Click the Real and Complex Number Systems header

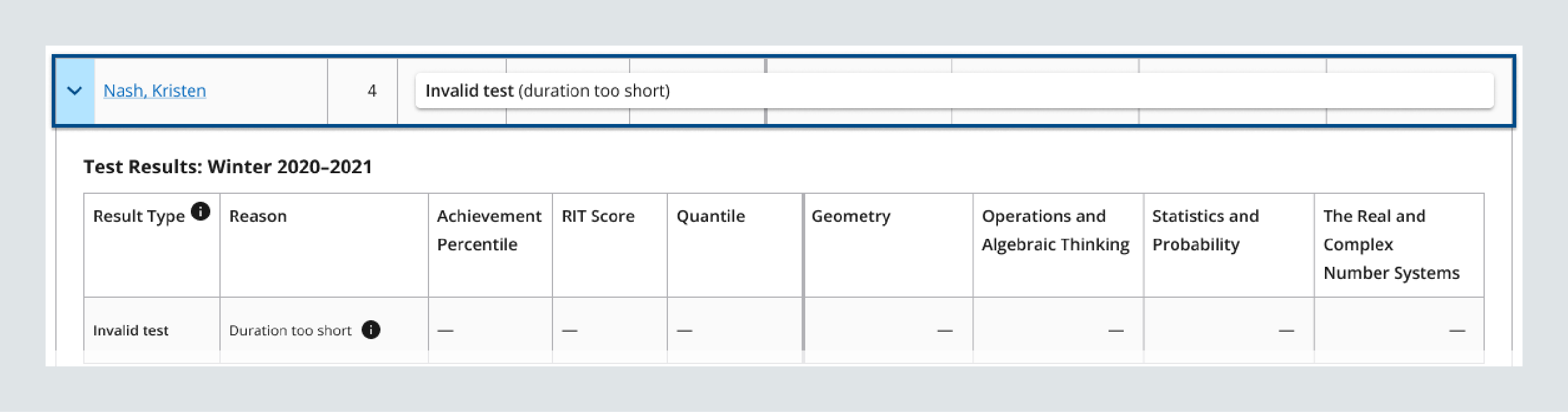click(x=1391, y=244)
